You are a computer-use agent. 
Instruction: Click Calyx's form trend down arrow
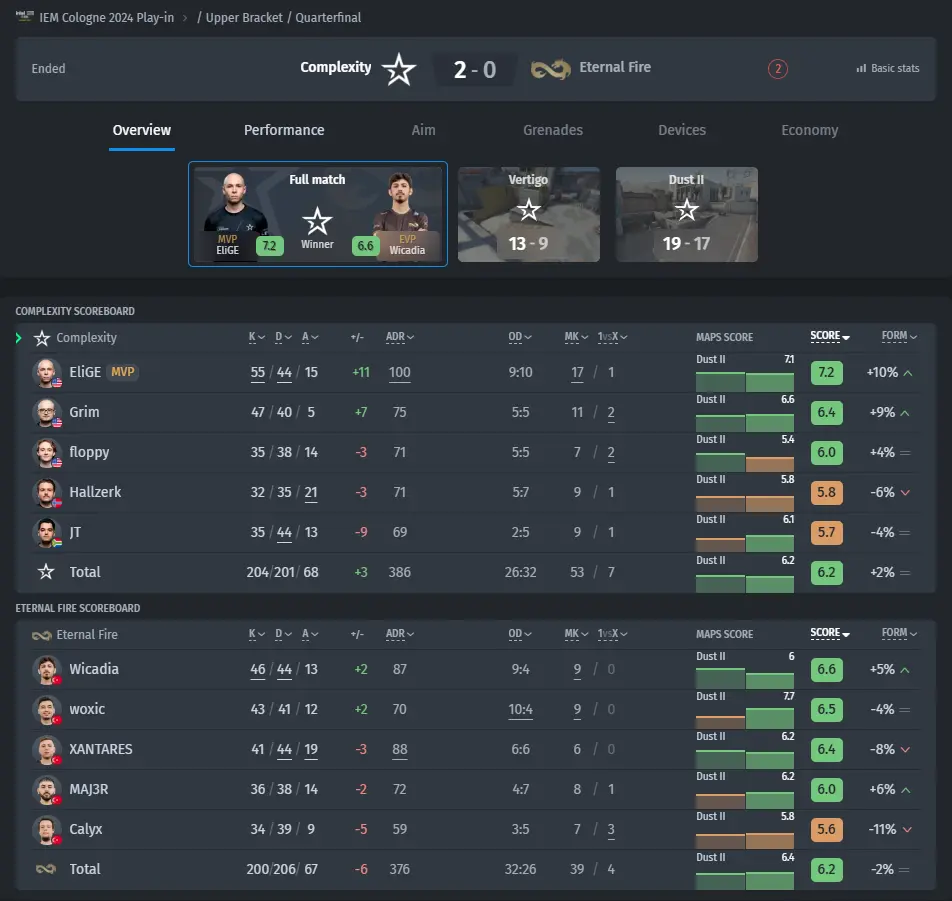click(x=907, y=829)
